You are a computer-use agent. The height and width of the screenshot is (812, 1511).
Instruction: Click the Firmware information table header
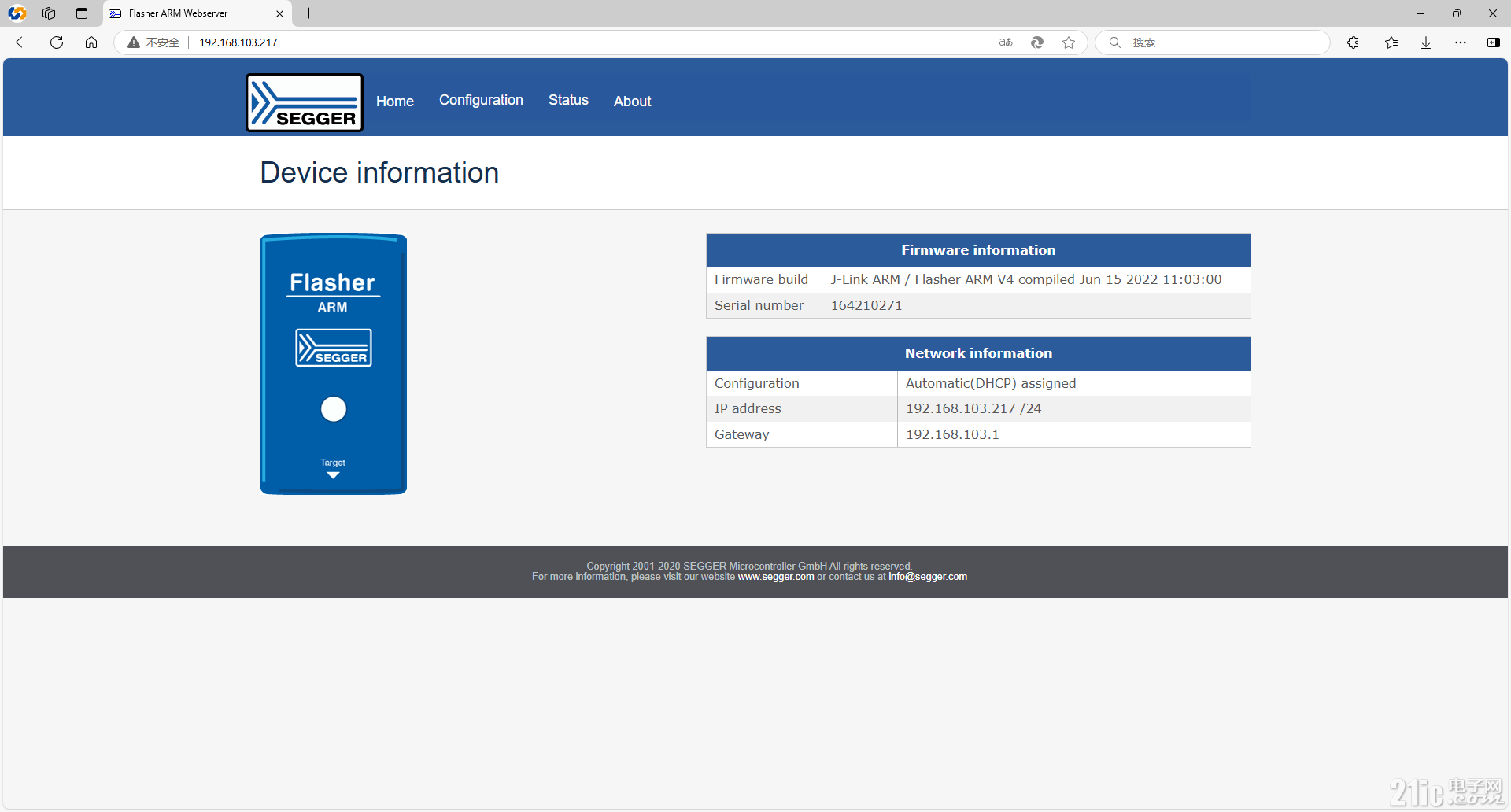point(978,250)
